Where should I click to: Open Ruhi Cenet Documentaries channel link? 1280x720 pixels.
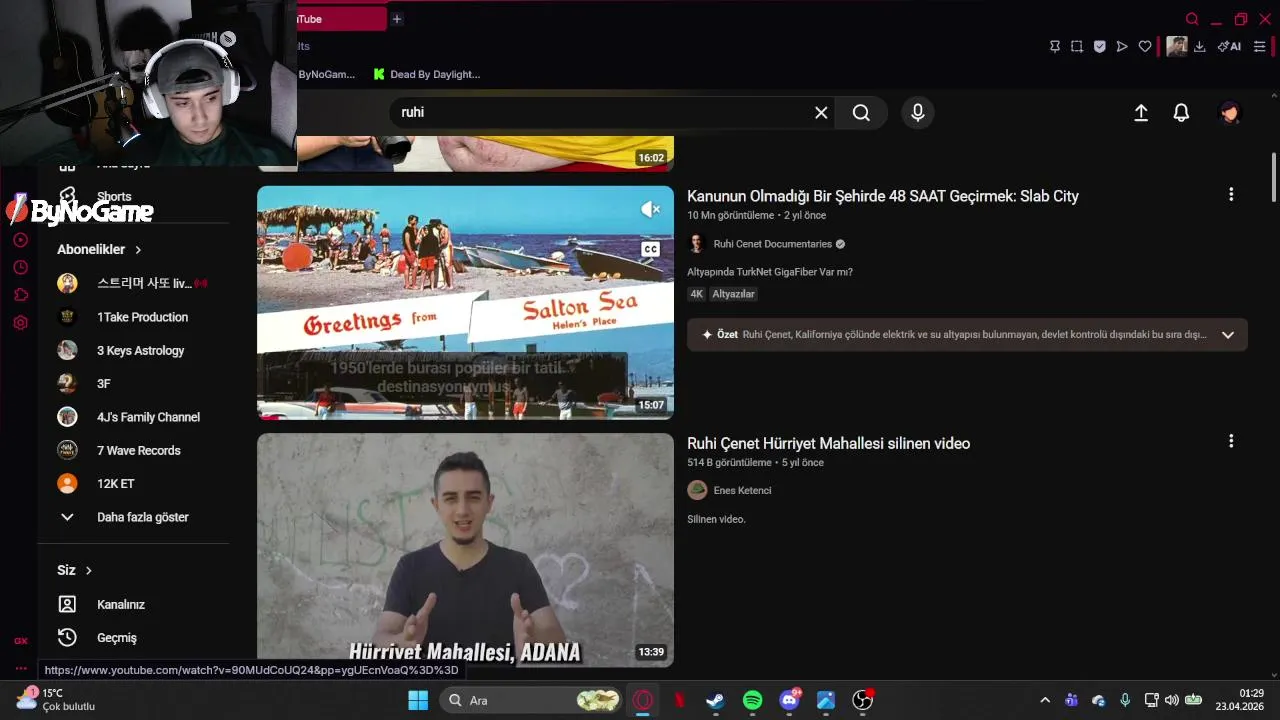tap(772, 244)
